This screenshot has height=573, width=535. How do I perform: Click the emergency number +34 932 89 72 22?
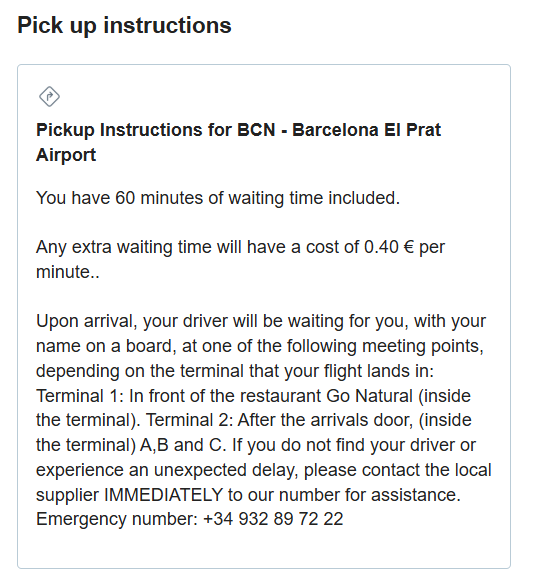273,519
